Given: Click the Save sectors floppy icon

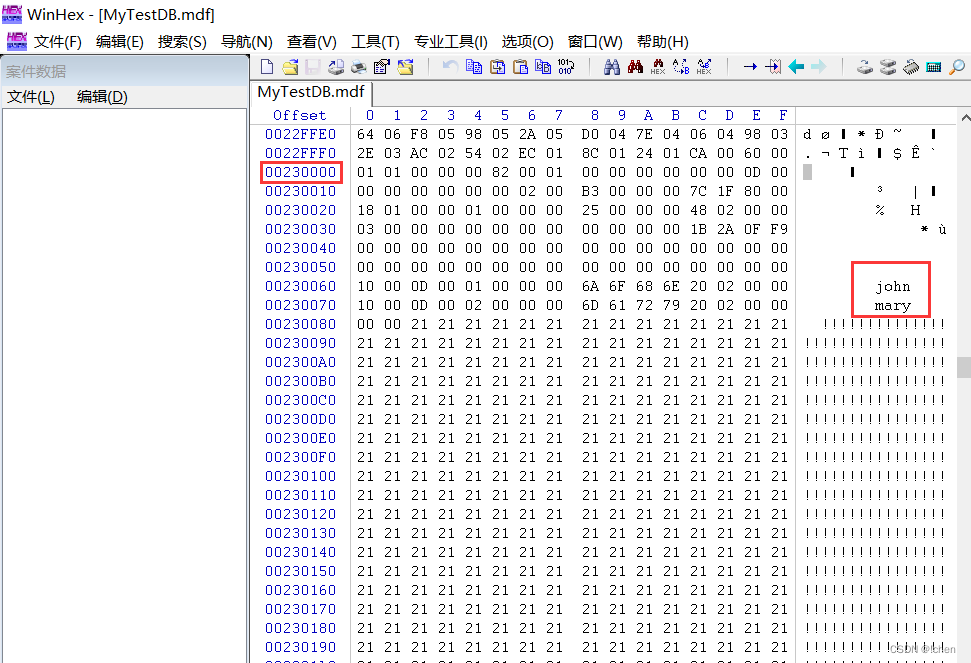Looking at the screenshot, I should tap(313, 67).
